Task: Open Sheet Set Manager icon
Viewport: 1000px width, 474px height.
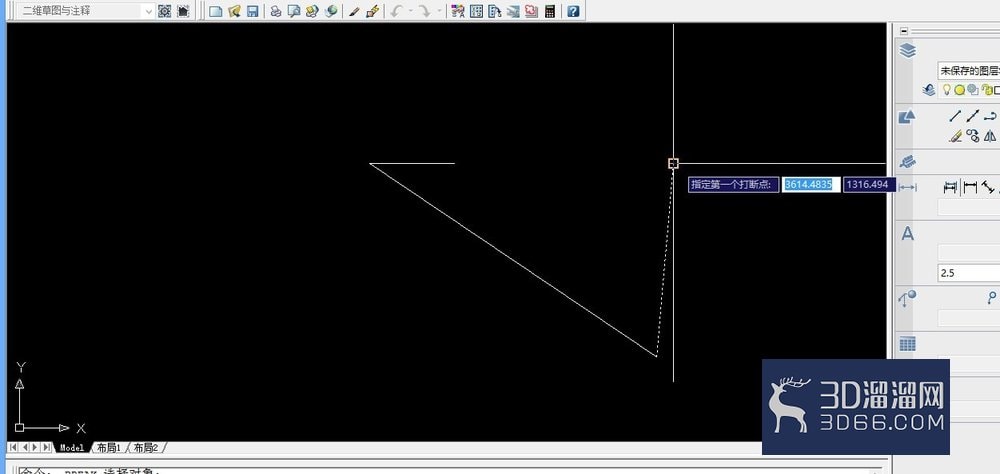Action: (513, 11)
